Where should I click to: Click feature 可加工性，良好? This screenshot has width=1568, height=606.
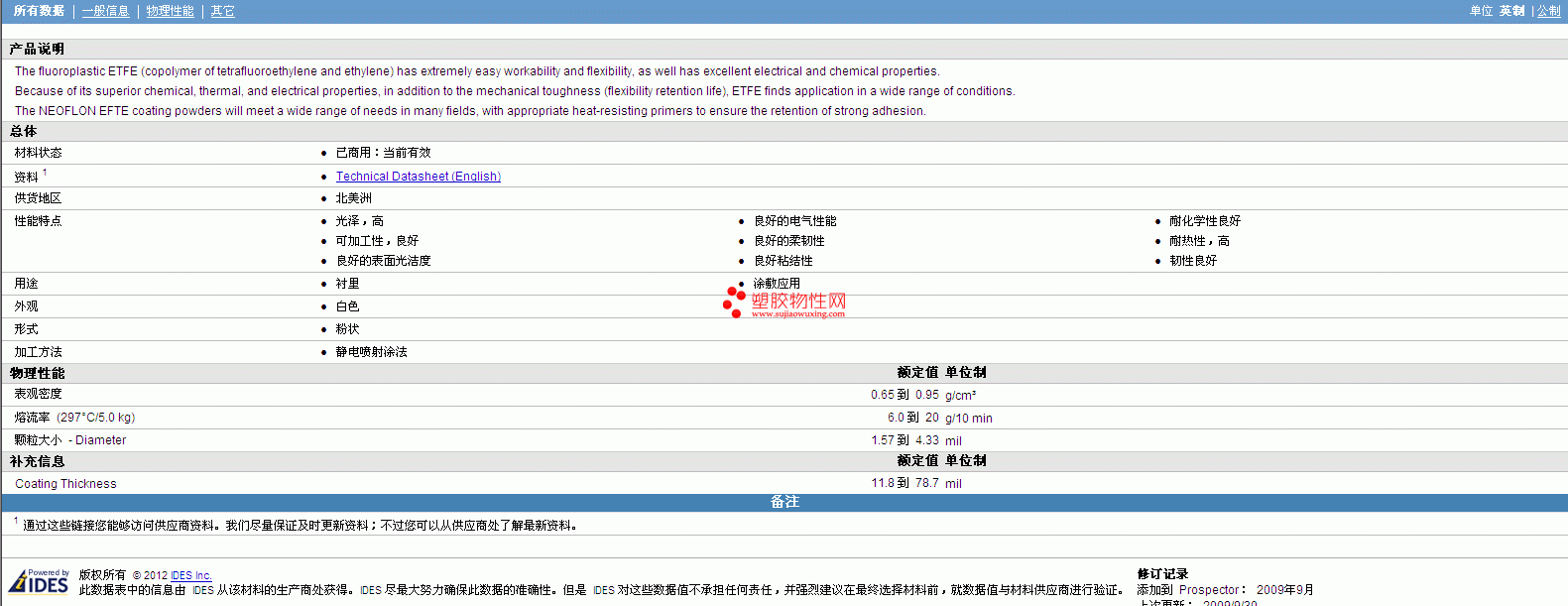pos(377,241)
